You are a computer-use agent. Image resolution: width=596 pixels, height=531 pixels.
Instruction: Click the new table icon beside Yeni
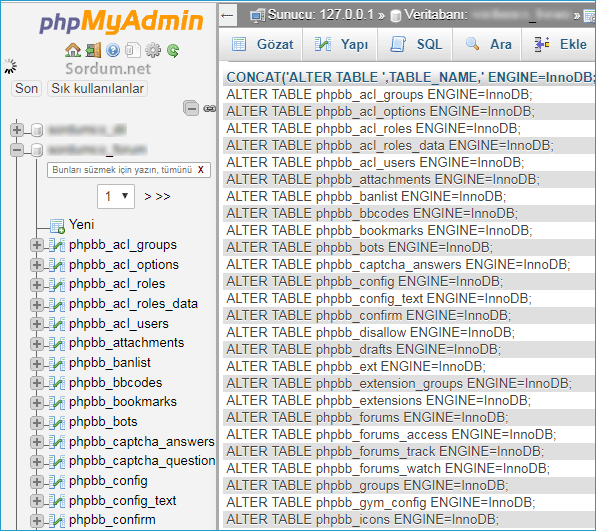(x=57, y=226)
